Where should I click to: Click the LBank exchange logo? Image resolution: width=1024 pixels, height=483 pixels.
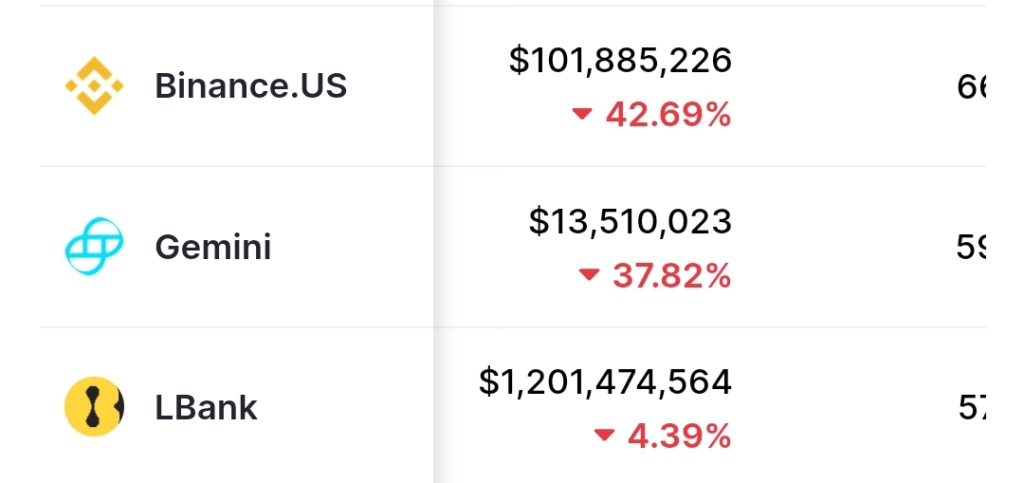(94, 407)
